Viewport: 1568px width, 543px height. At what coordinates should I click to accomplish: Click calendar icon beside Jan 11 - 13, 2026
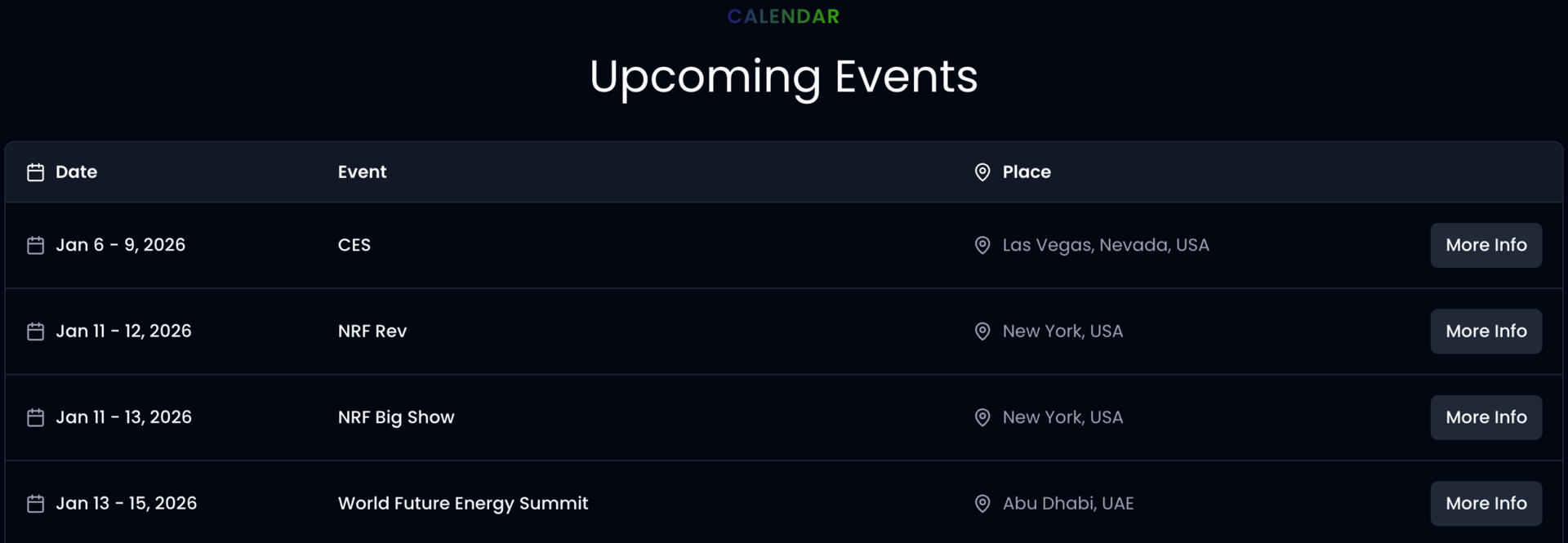35,417
